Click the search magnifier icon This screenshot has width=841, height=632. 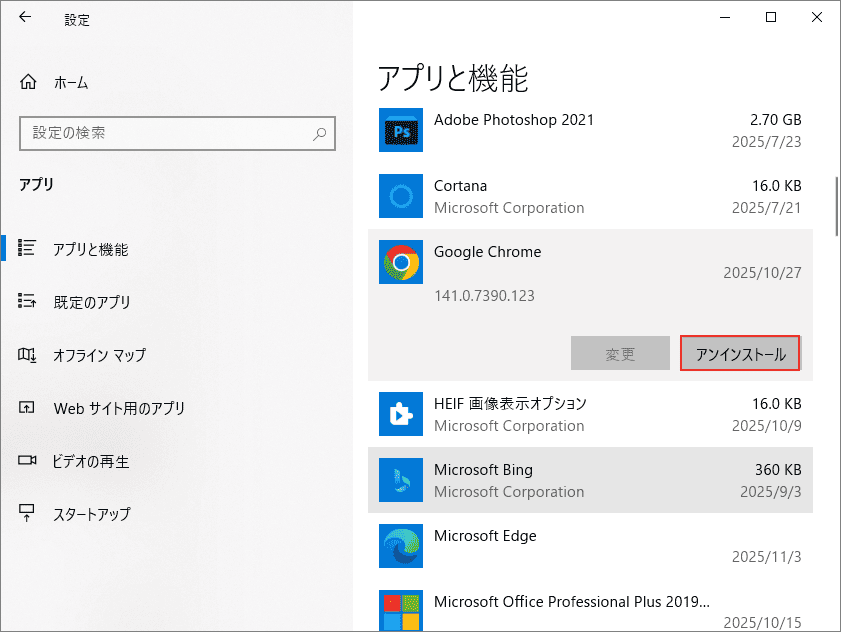318,133
